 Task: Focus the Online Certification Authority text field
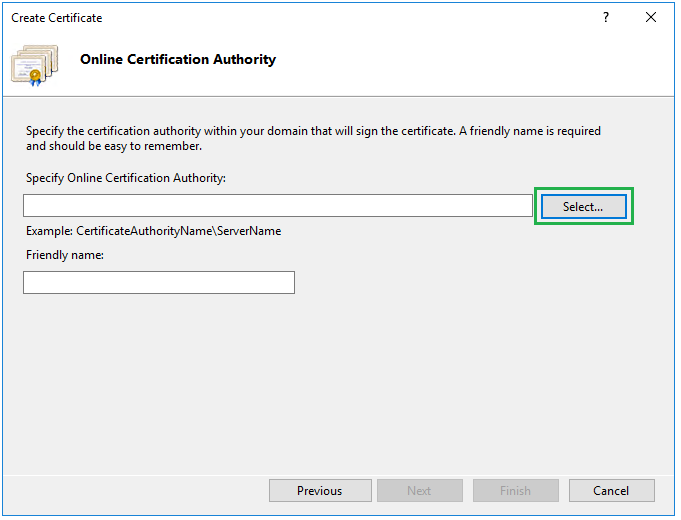[278, 206]
